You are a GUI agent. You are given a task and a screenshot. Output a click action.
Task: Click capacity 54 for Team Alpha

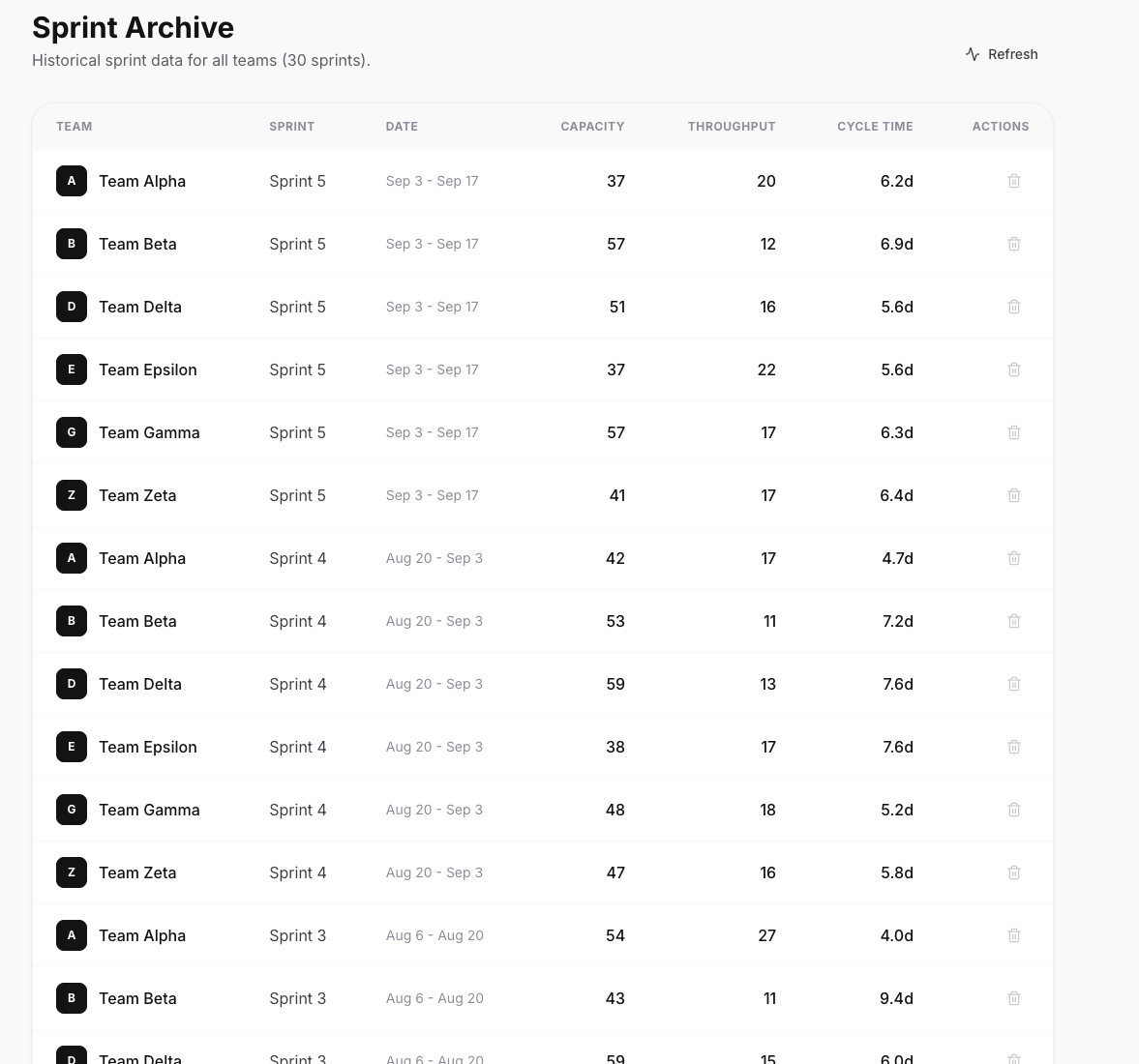(x=615, y=935)
